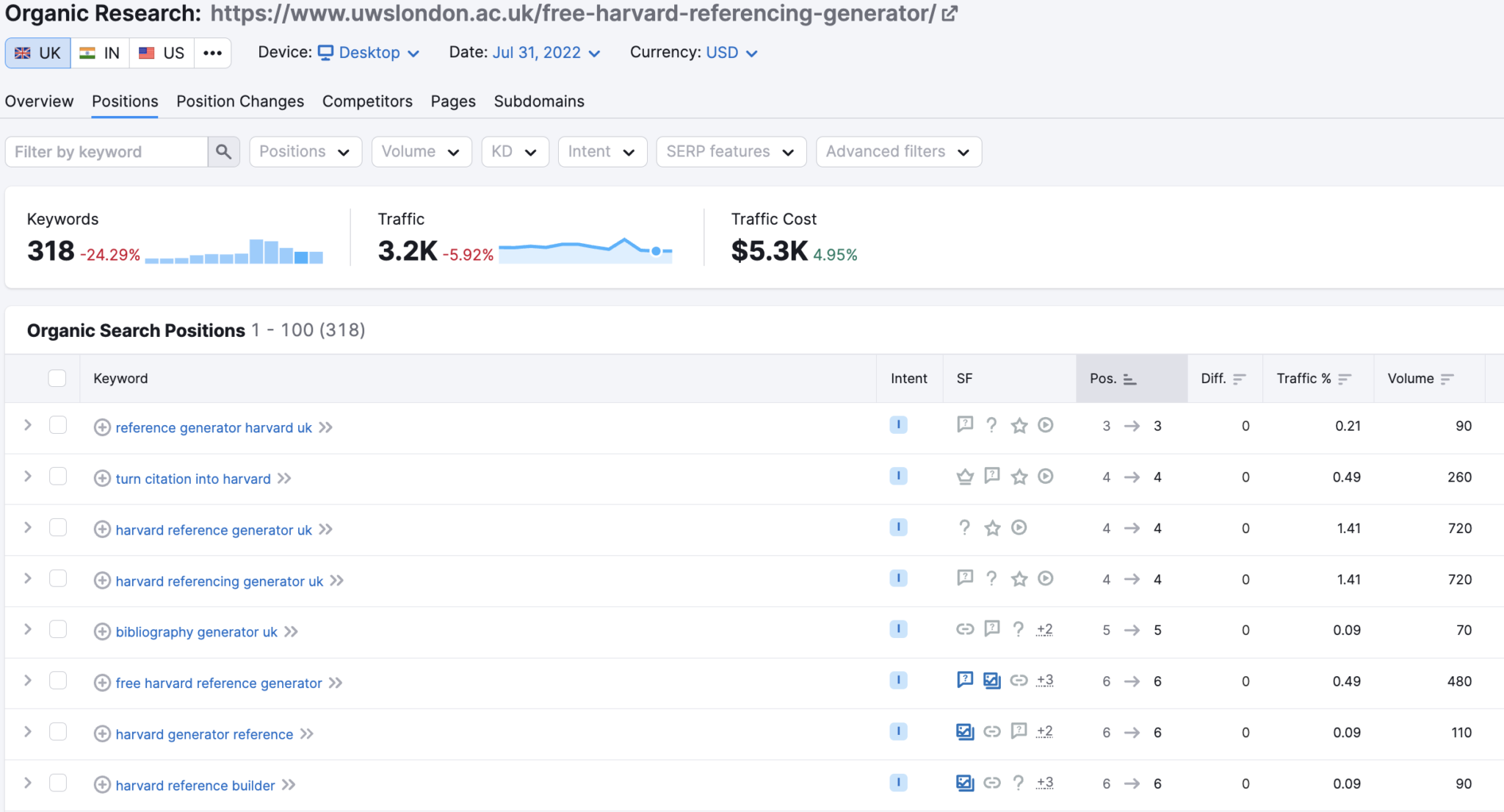Click the plus icon beside 'bibliography generator uk'
The image size is (1504, 812).
102,632
